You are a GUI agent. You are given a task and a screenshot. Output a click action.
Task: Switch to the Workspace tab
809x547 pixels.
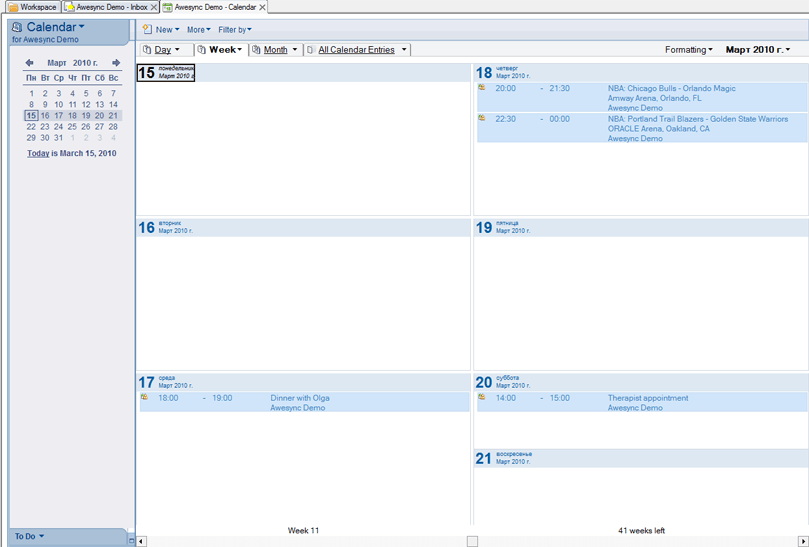[x=32, y=7]
